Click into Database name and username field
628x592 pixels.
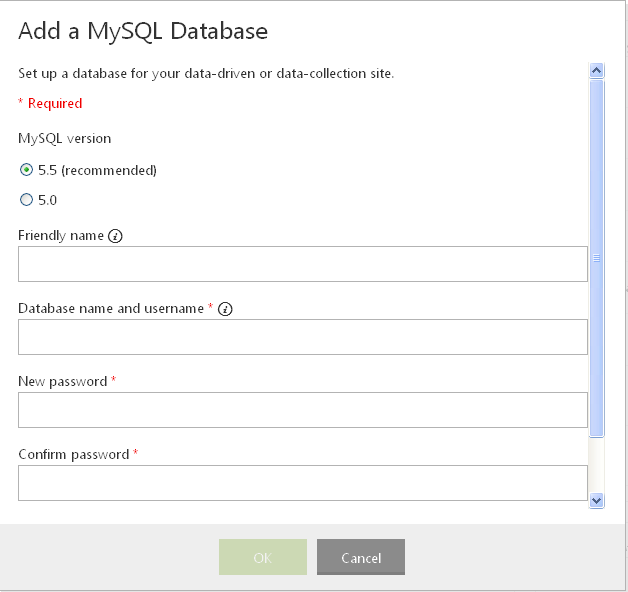tap(303, 337)
